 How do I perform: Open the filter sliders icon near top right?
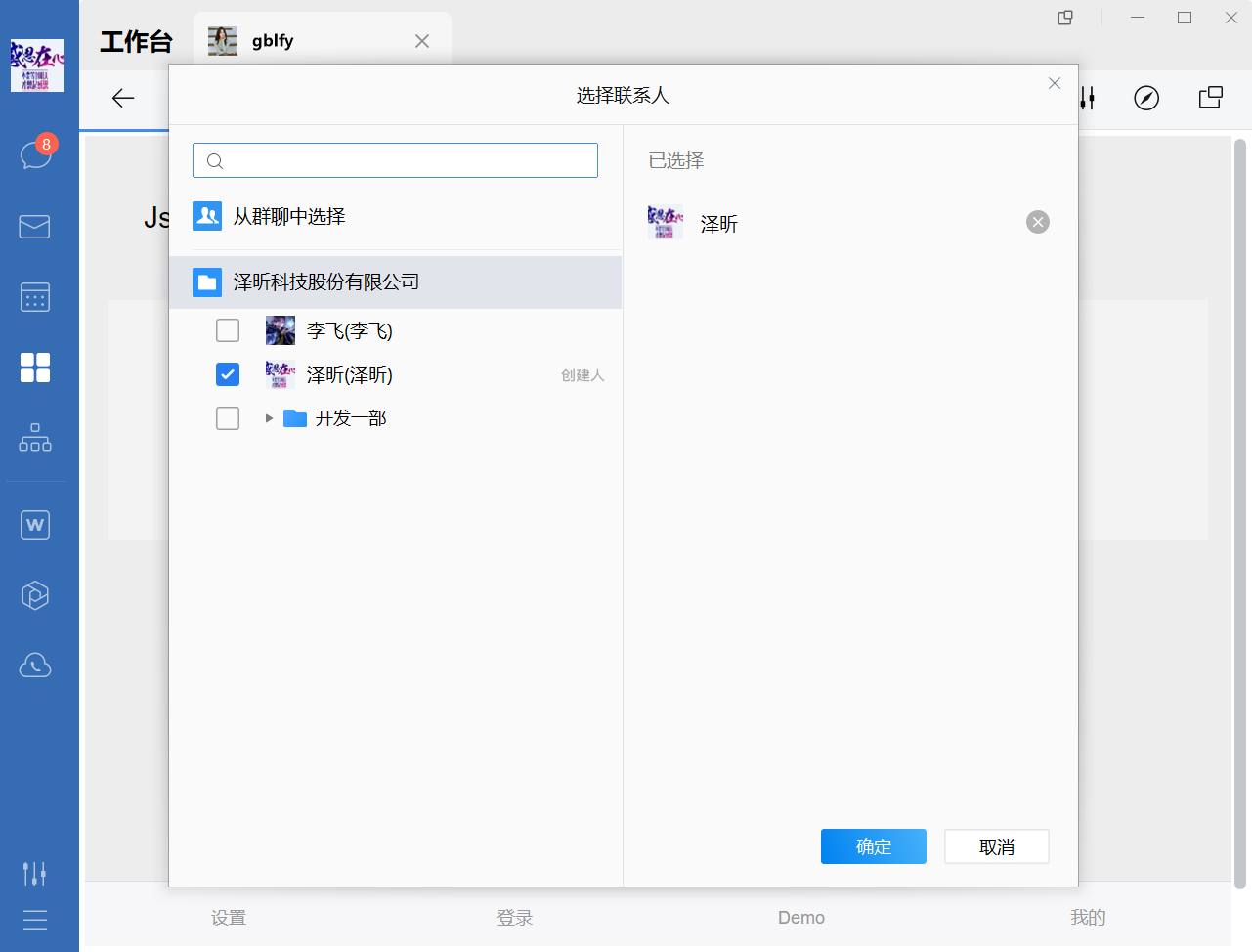pos(1087,98)
